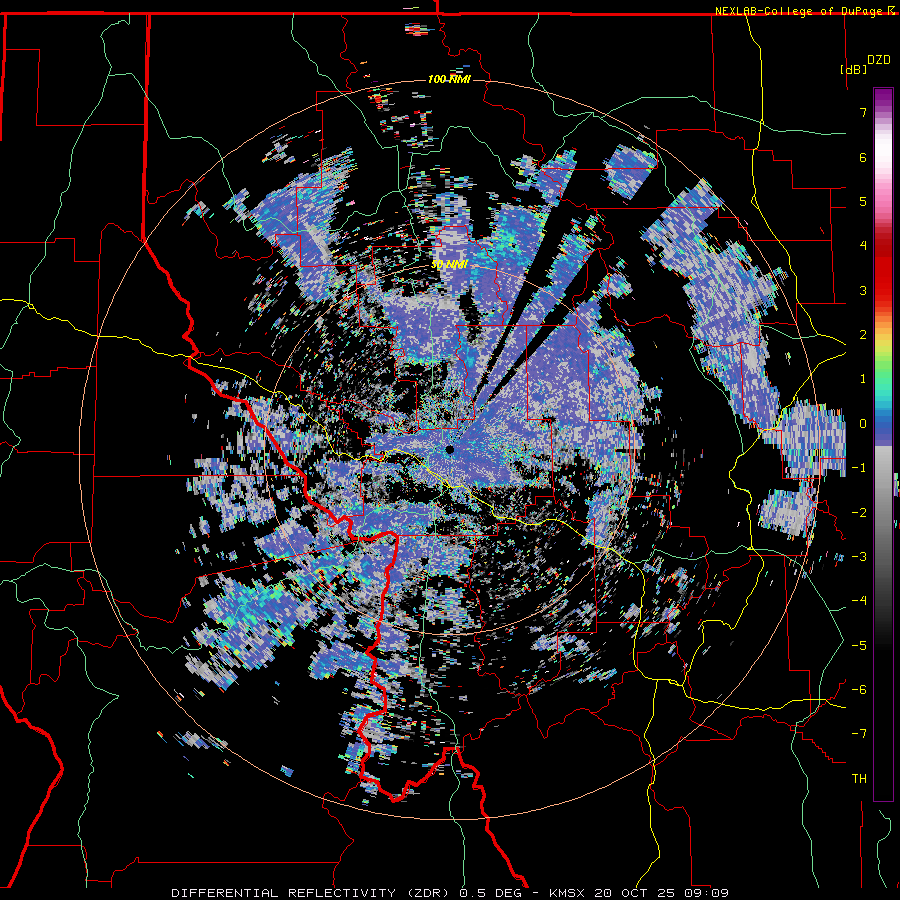Image resolution: width=900 pixels, height=900 pixels.
Task: Click the 6 value on the scale
Action: (x=863, y=157)
